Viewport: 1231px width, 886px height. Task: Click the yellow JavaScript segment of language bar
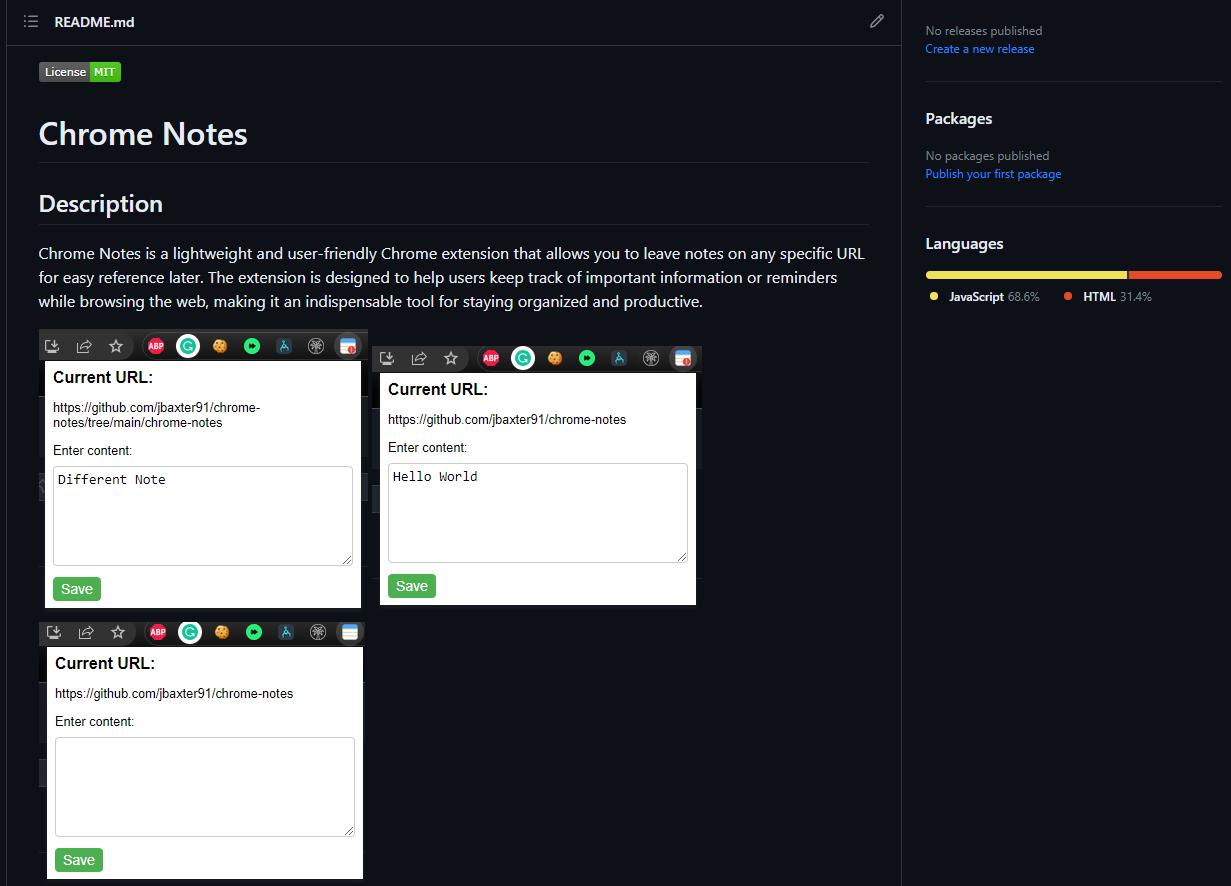coord(1026,275)
